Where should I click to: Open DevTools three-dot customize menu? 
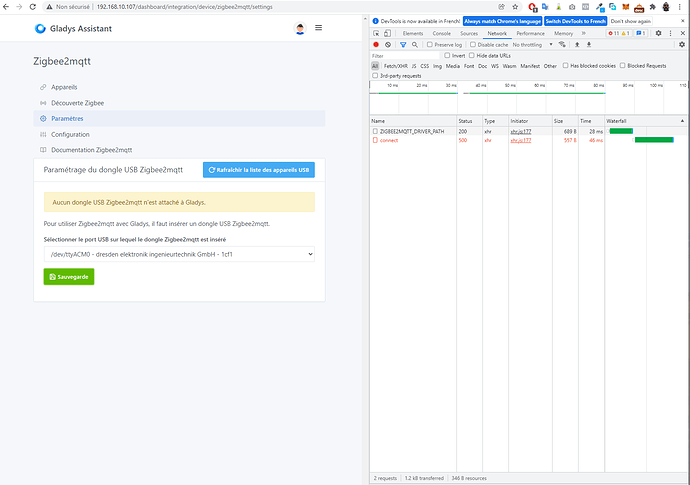[x=671, y=33]
